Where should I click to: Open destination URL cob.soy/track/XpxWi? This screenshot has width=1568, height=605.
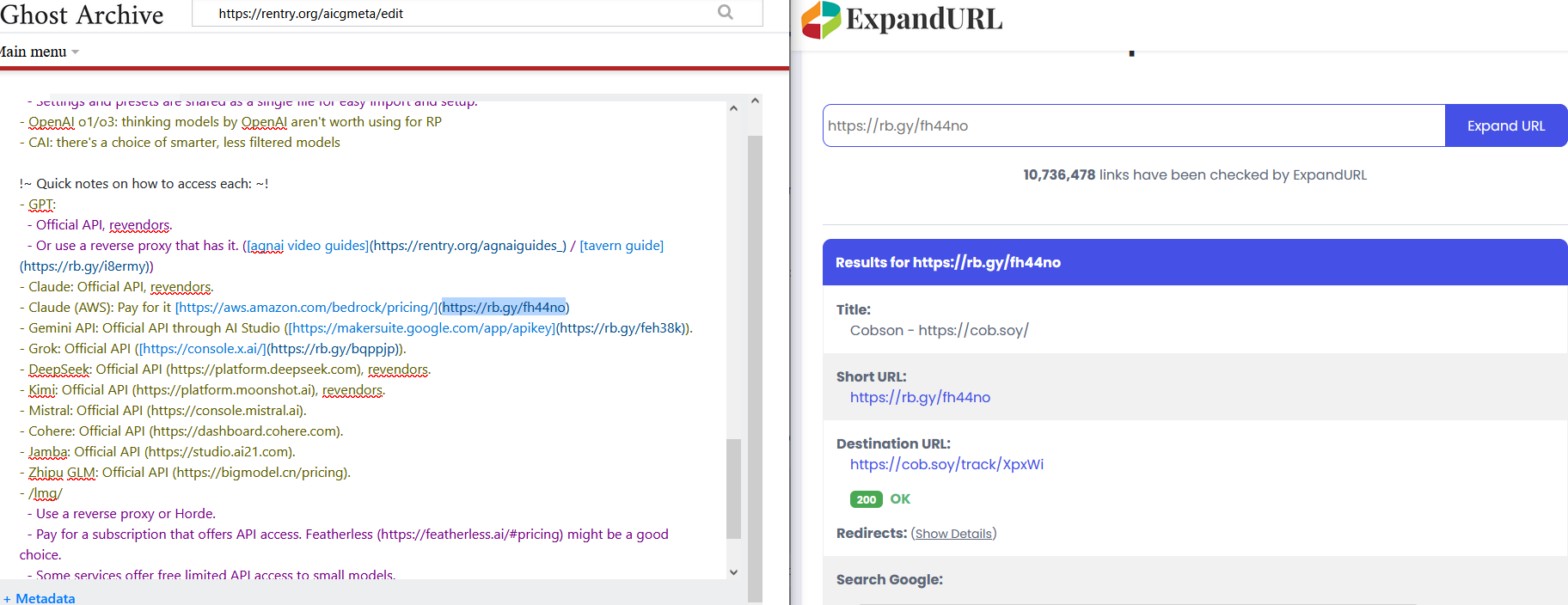click(x=946, y=464)
